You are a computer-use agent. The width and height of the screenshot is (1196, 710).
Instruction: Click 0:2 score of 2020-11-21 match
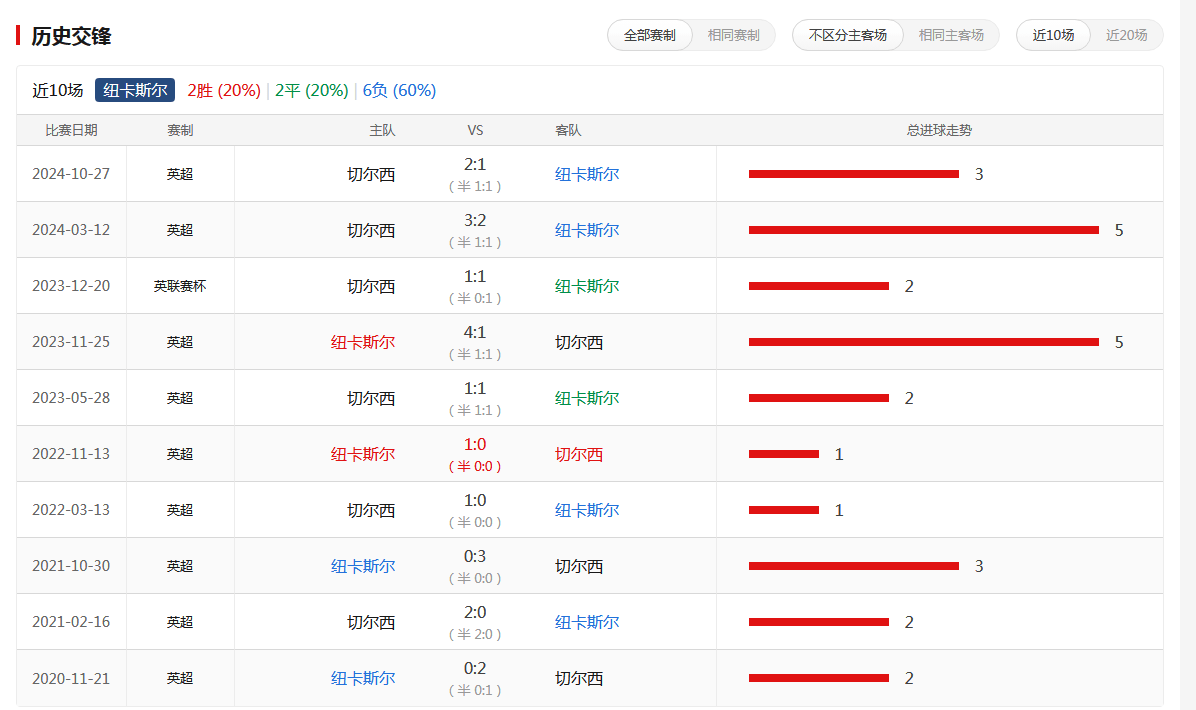tap(474, 669)
